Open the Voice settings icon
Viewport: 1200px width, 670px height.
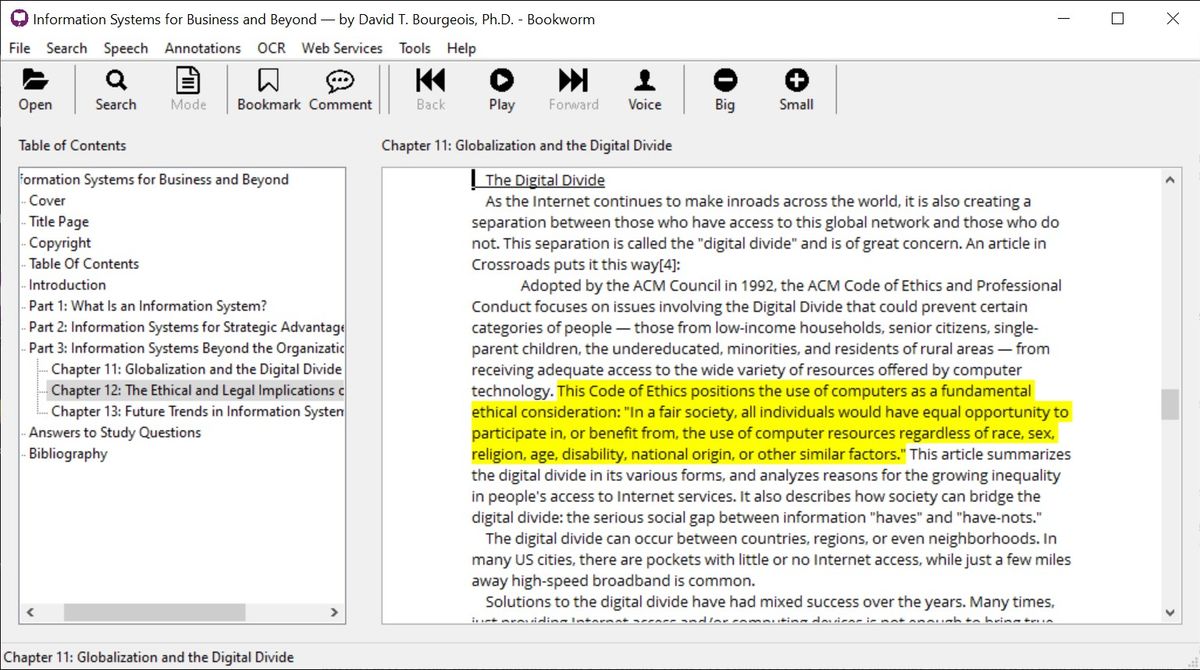(x=644, y=88)
